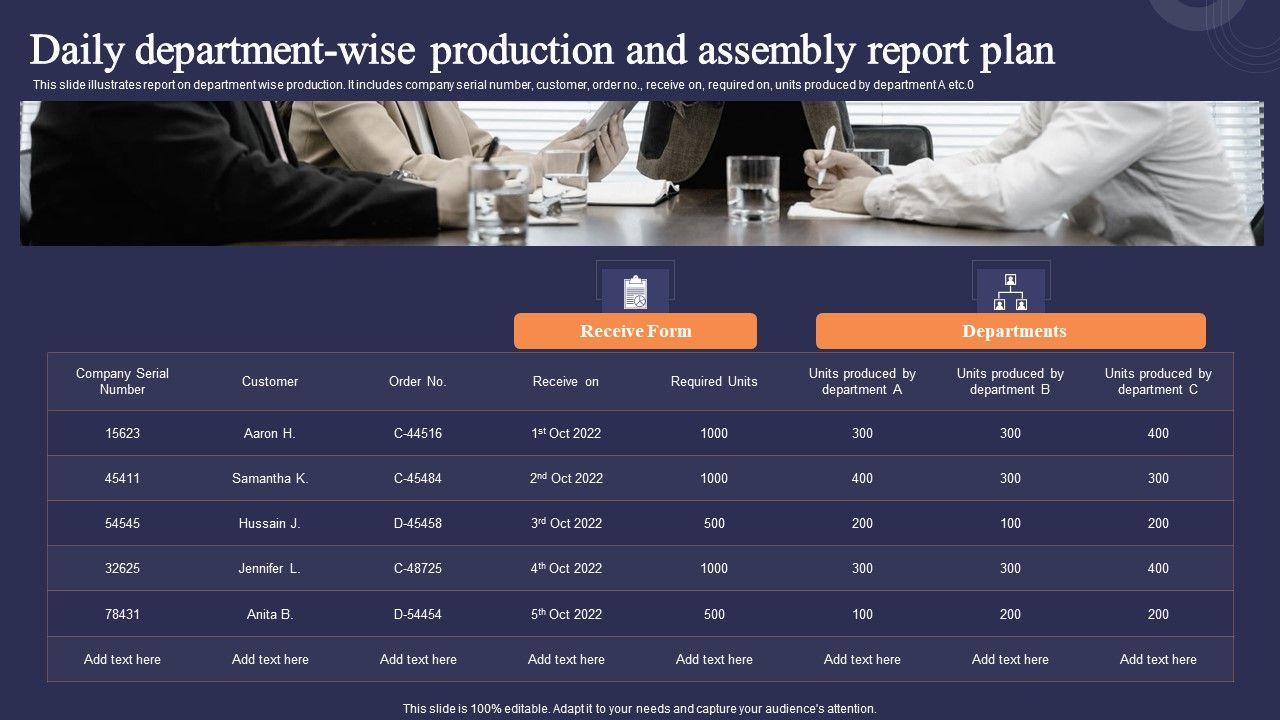
Task: Click the "Required Units" column header
Action: pos(714,381)
